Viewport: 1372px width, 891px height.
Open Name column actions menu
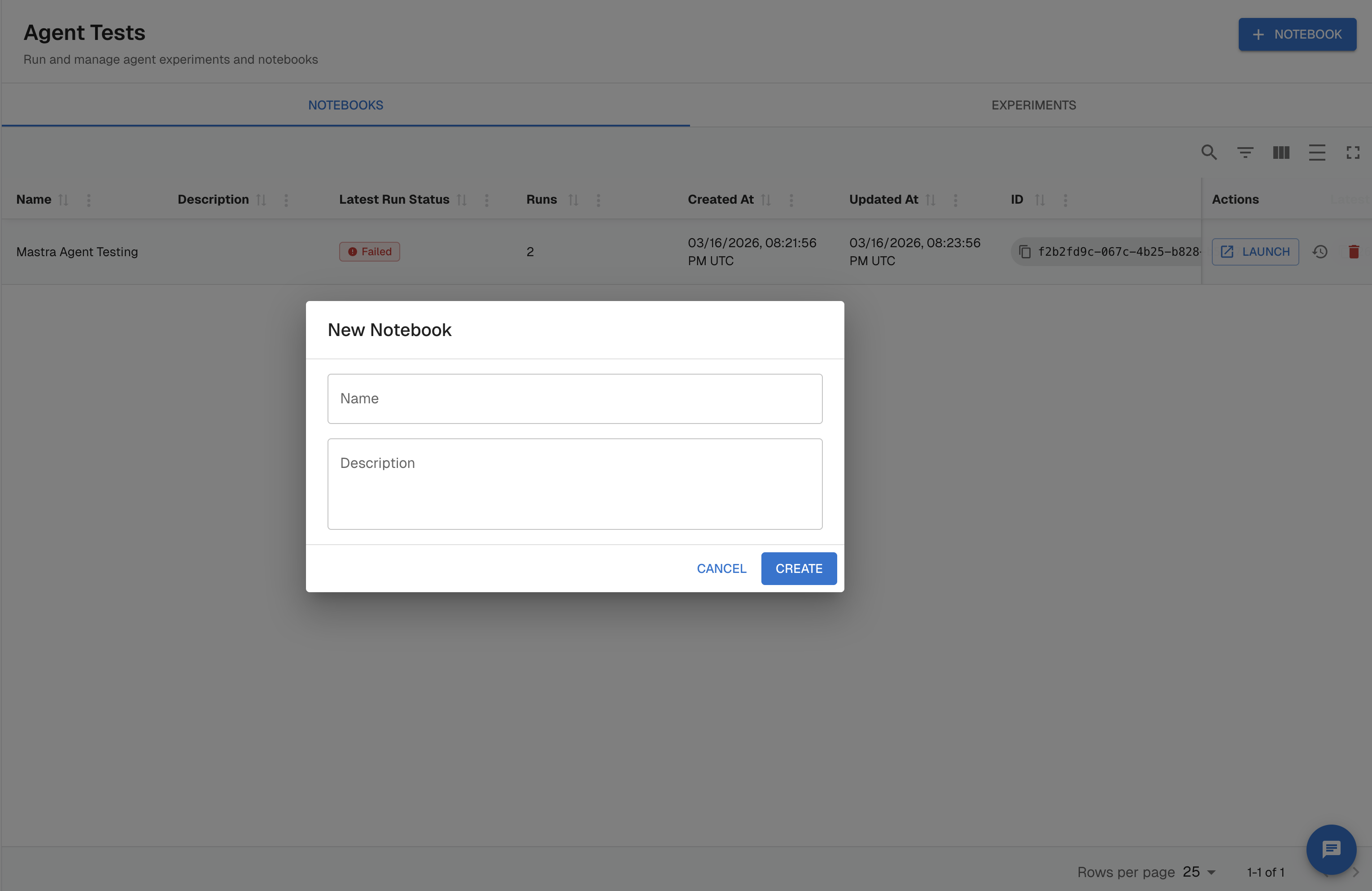(x=89, y=200)
